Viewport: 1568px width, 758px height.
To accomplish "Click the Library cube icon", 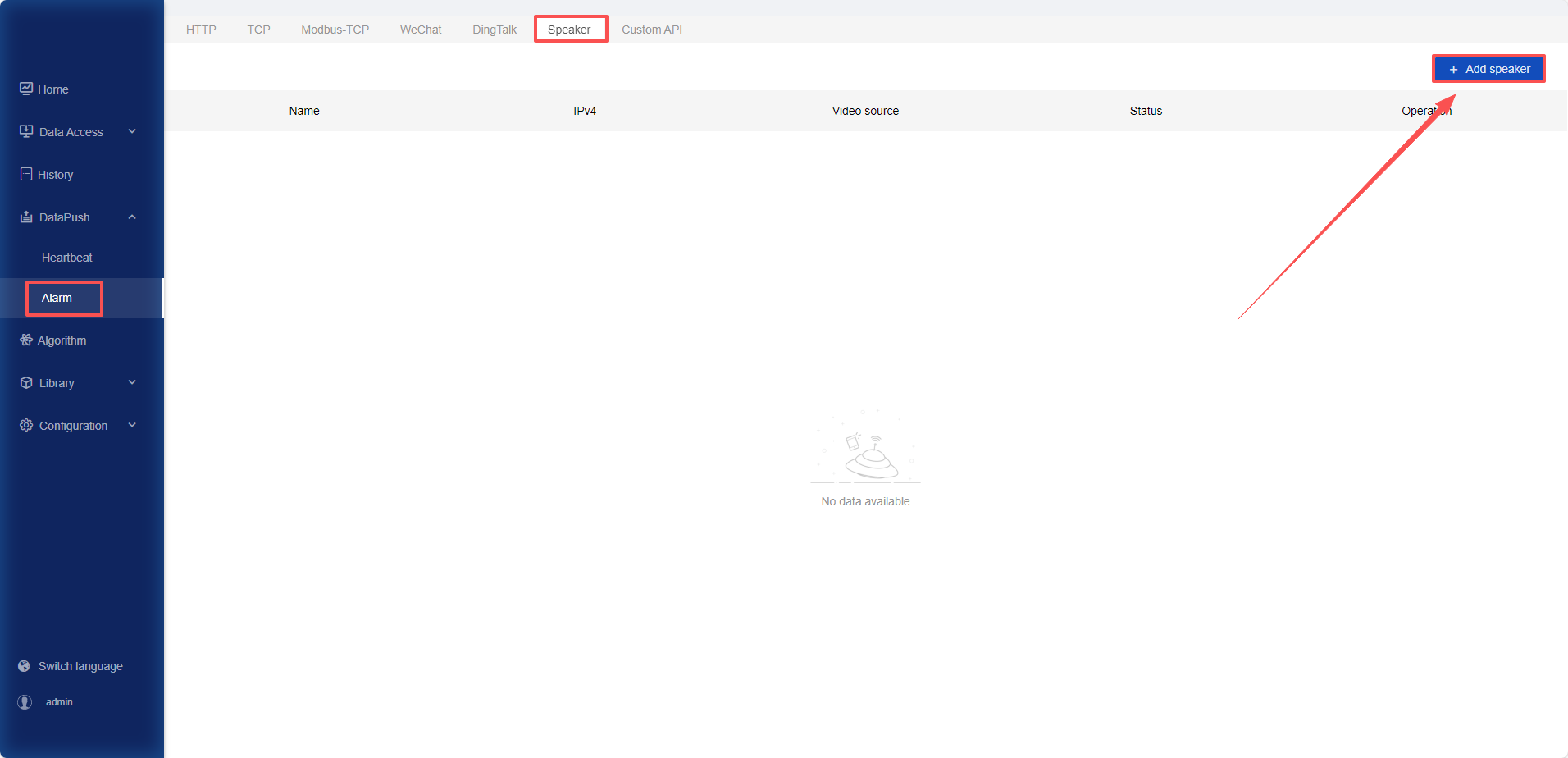I will [26, 382].
